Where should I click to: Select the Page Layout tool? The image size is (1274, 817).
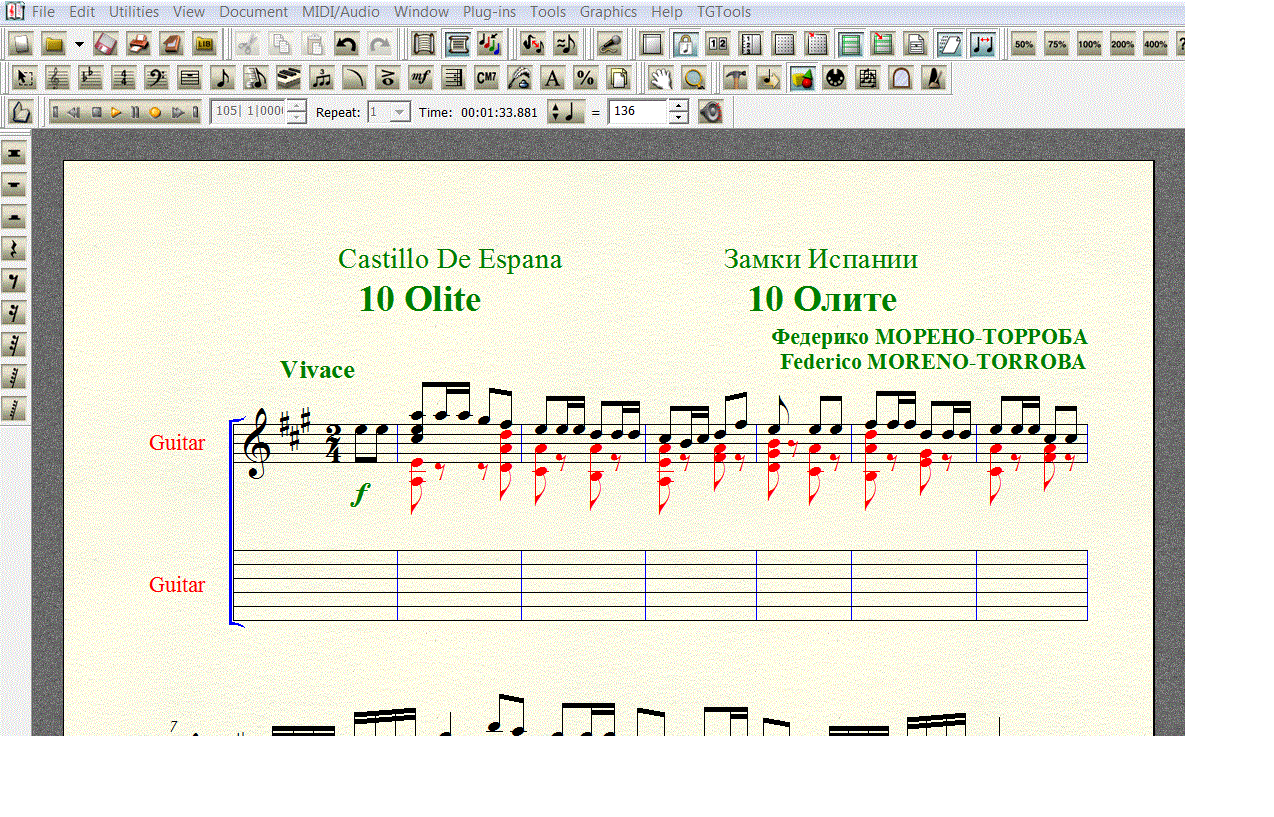[618, 78]
